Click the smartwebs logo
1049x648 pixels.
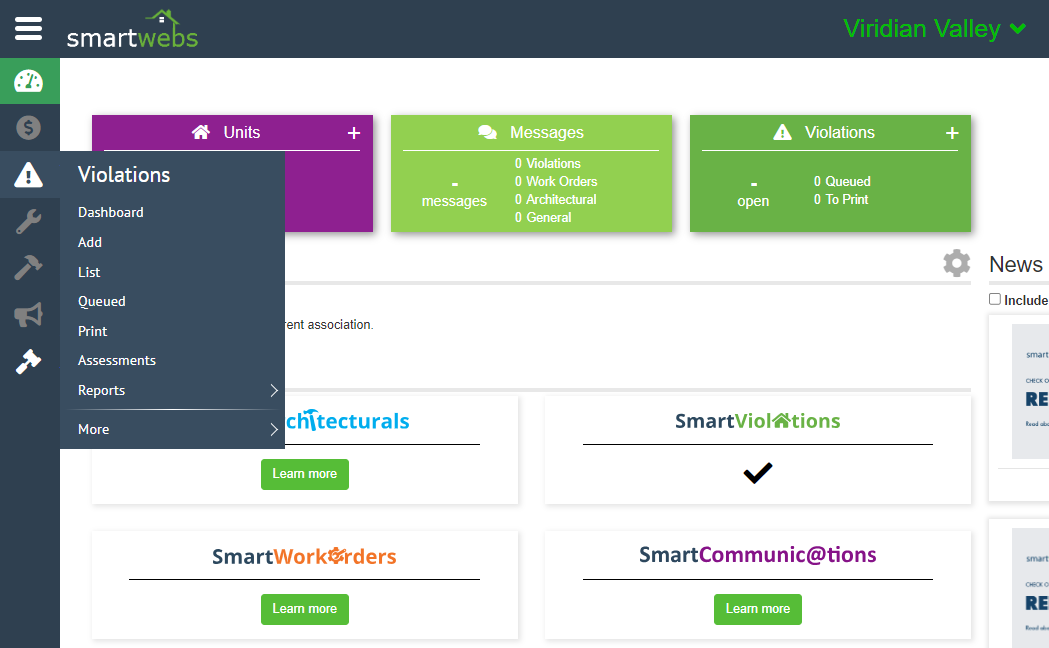tap(132, 30)
